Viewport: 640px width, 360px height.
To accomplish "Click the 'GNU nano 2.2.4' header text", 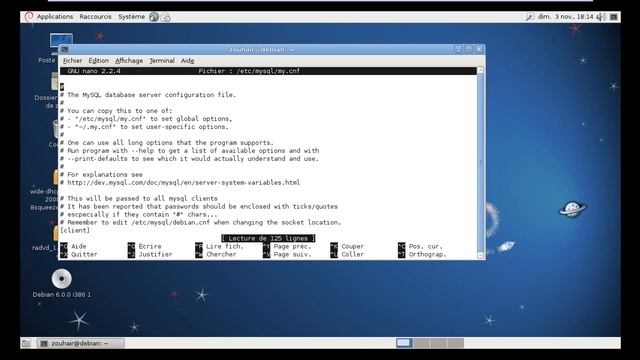I will [x=94, y=71].
